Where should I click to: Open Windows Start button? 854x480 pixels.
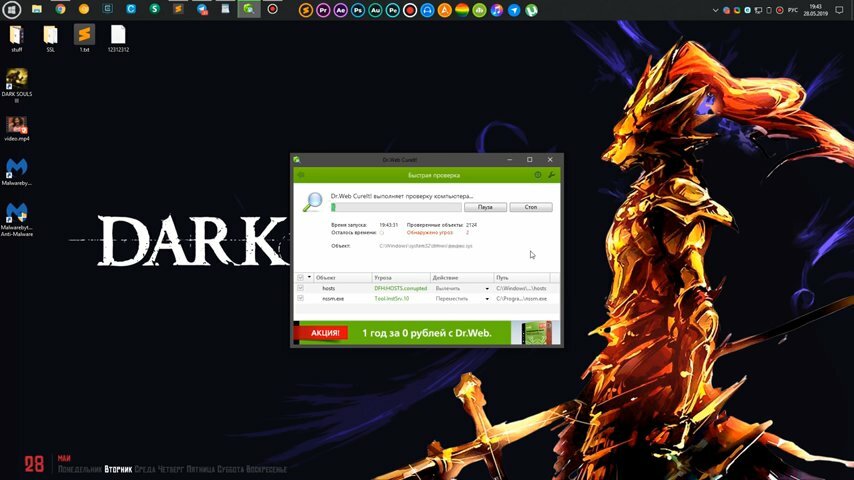point(12,9)
